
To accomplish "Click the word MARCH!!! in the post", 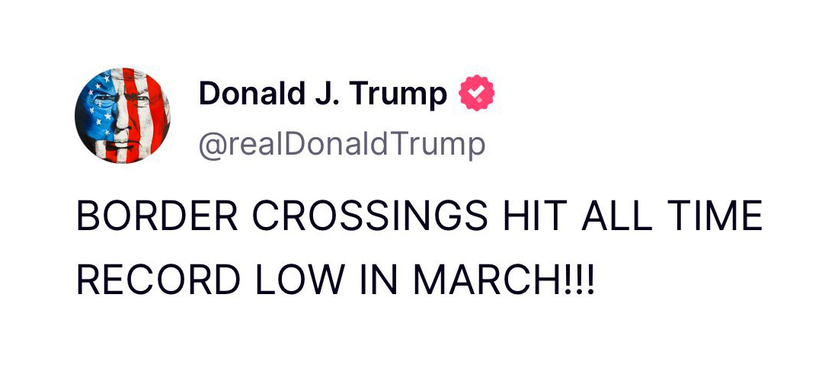I will (503, 280).
